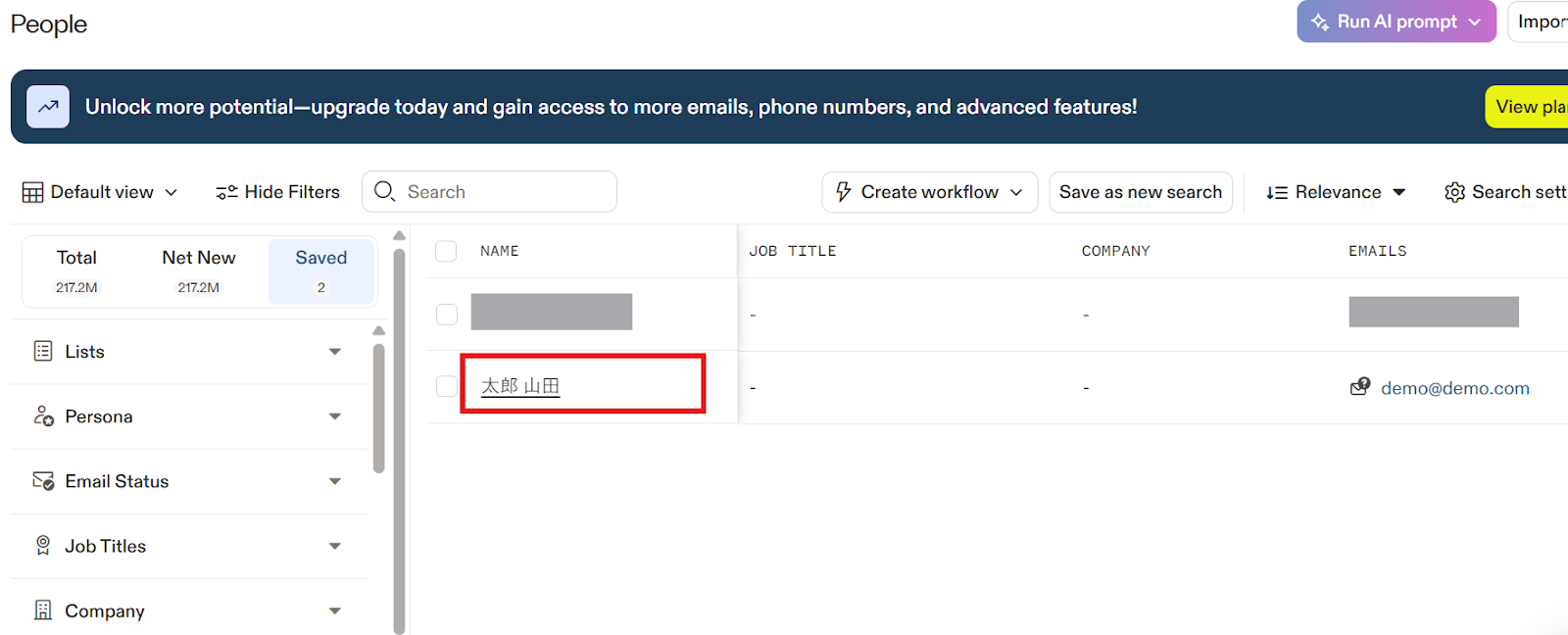The height and width of the screenshot is (635, 1568).
Task: Click the Email Status envelope icon
Action: coord(43,480)
